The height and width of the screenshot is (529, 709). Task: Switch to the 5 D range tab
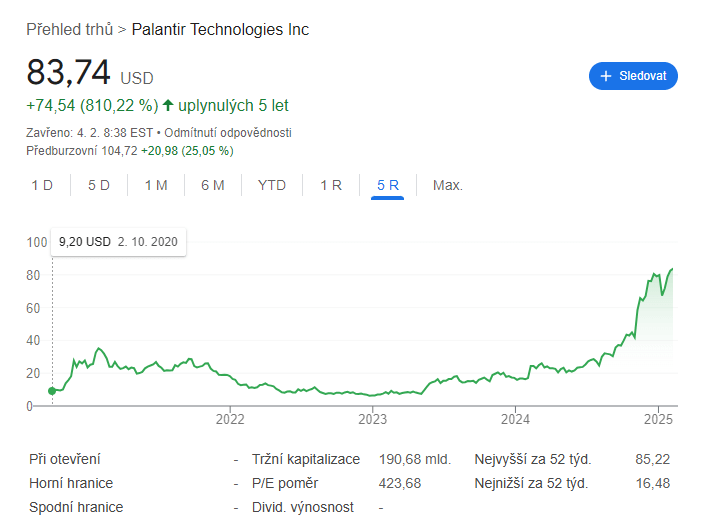click(99, 185)
